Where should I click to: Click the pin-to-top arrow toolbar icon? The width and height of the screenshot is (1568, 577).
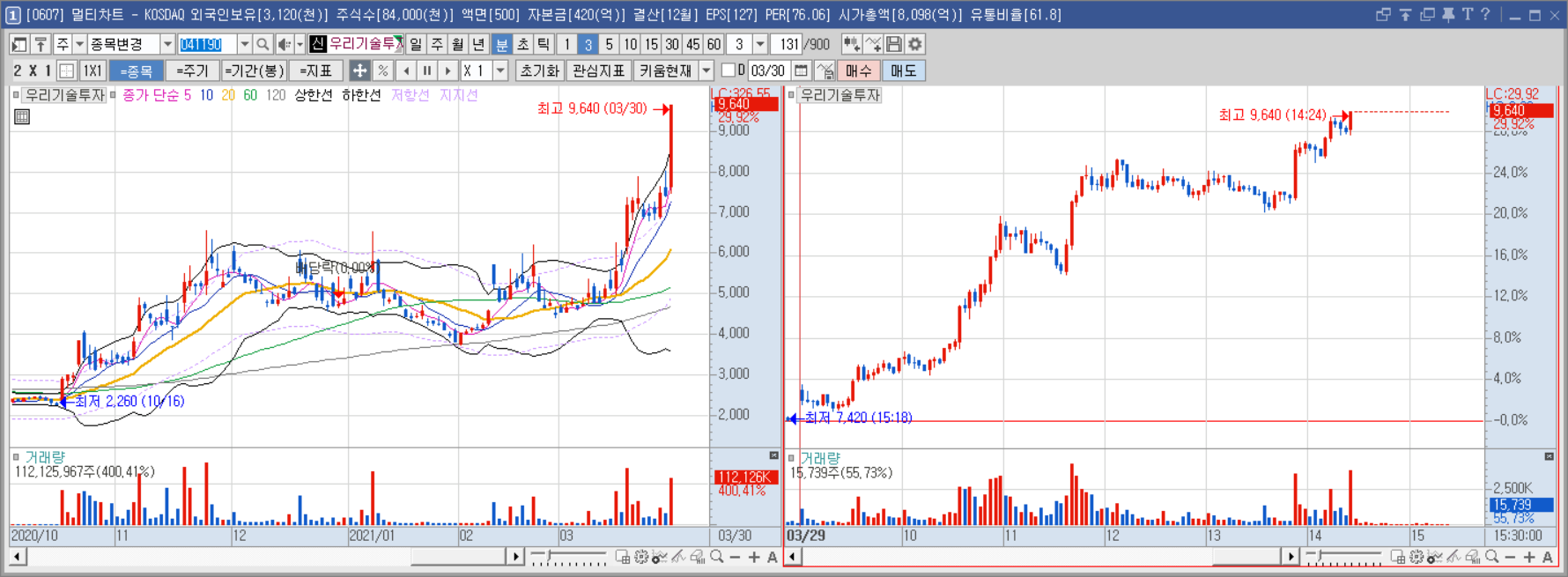(x=41, y=44)
